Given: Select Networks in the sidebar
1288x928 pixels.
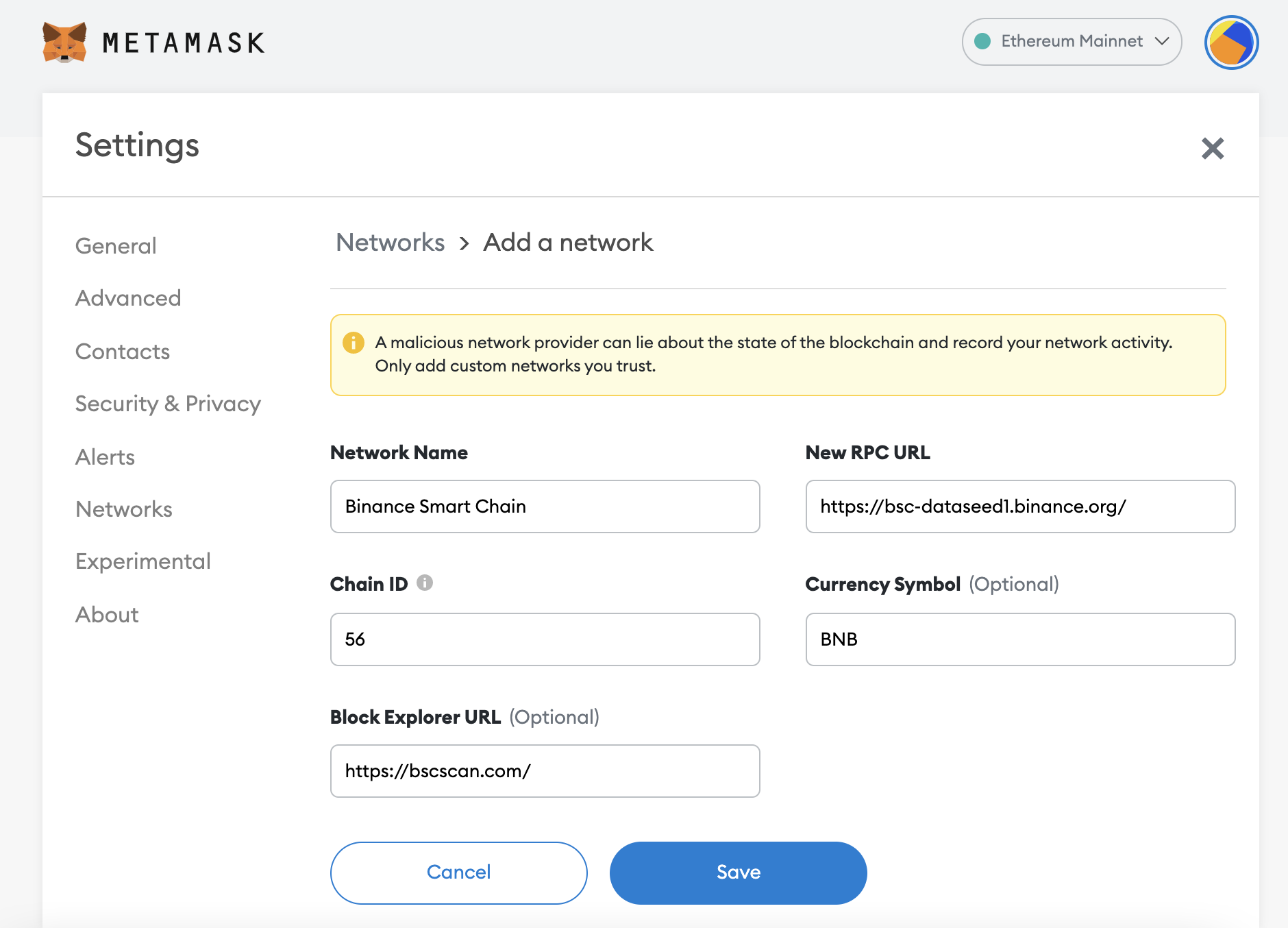Looking at the screenshot, I should coord(124,509).
